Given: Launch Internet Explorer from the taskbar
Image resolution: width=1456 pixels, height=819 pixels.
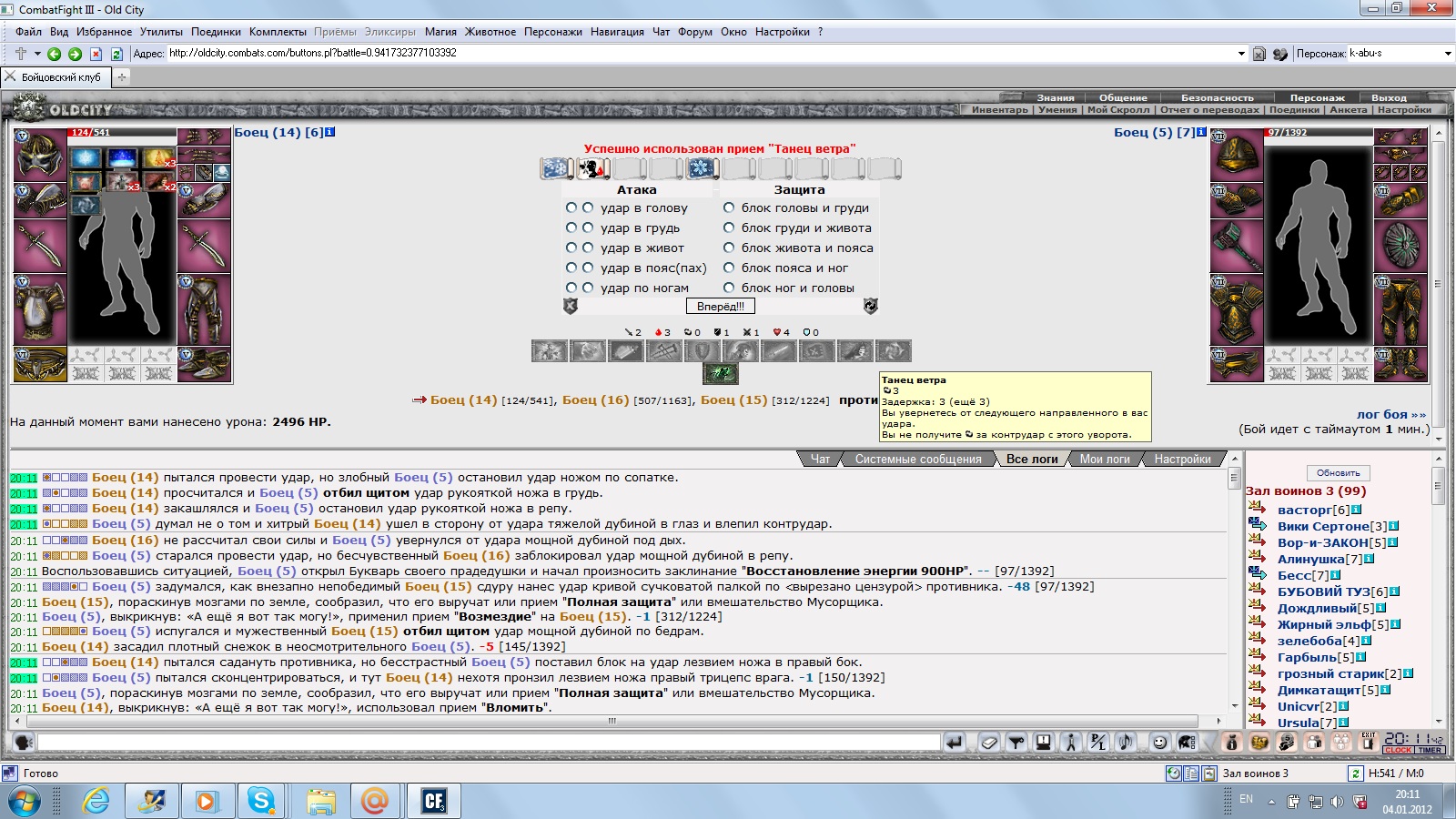Looking at the screenshot, I should (x=95, y=801).
